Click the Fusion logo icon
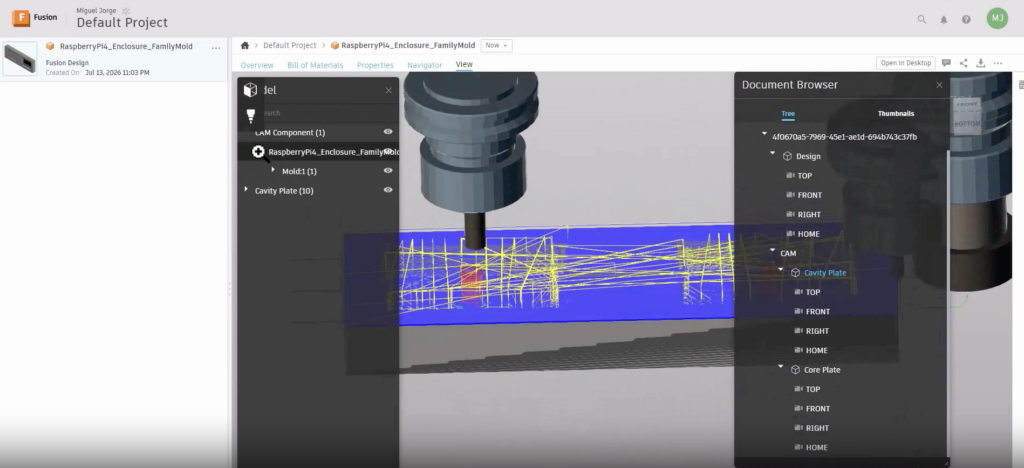 (21, 18)
